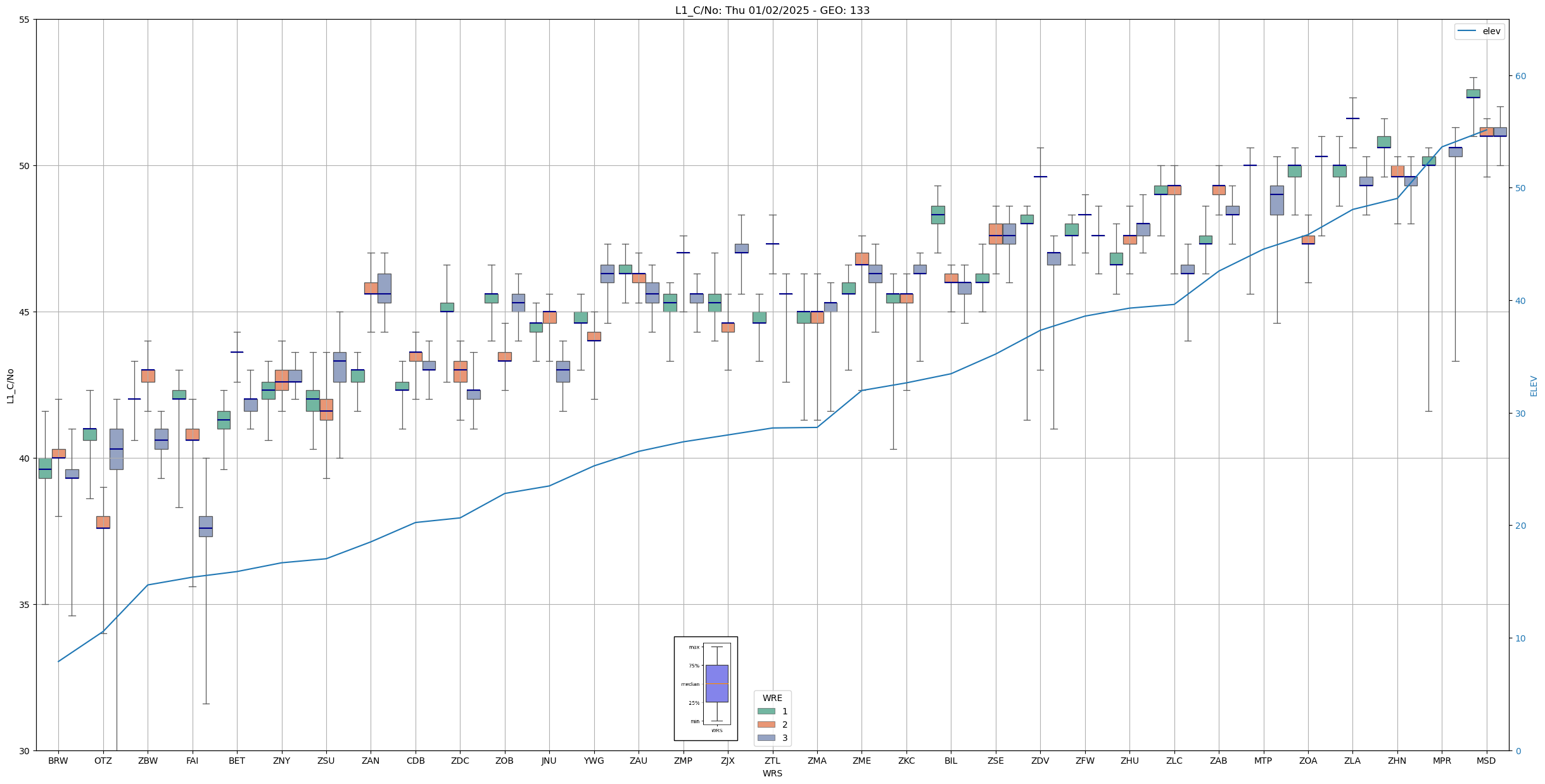Click the 20 tick on right elevation axis
This screenshot has height=784, width=1545.
1520,526
